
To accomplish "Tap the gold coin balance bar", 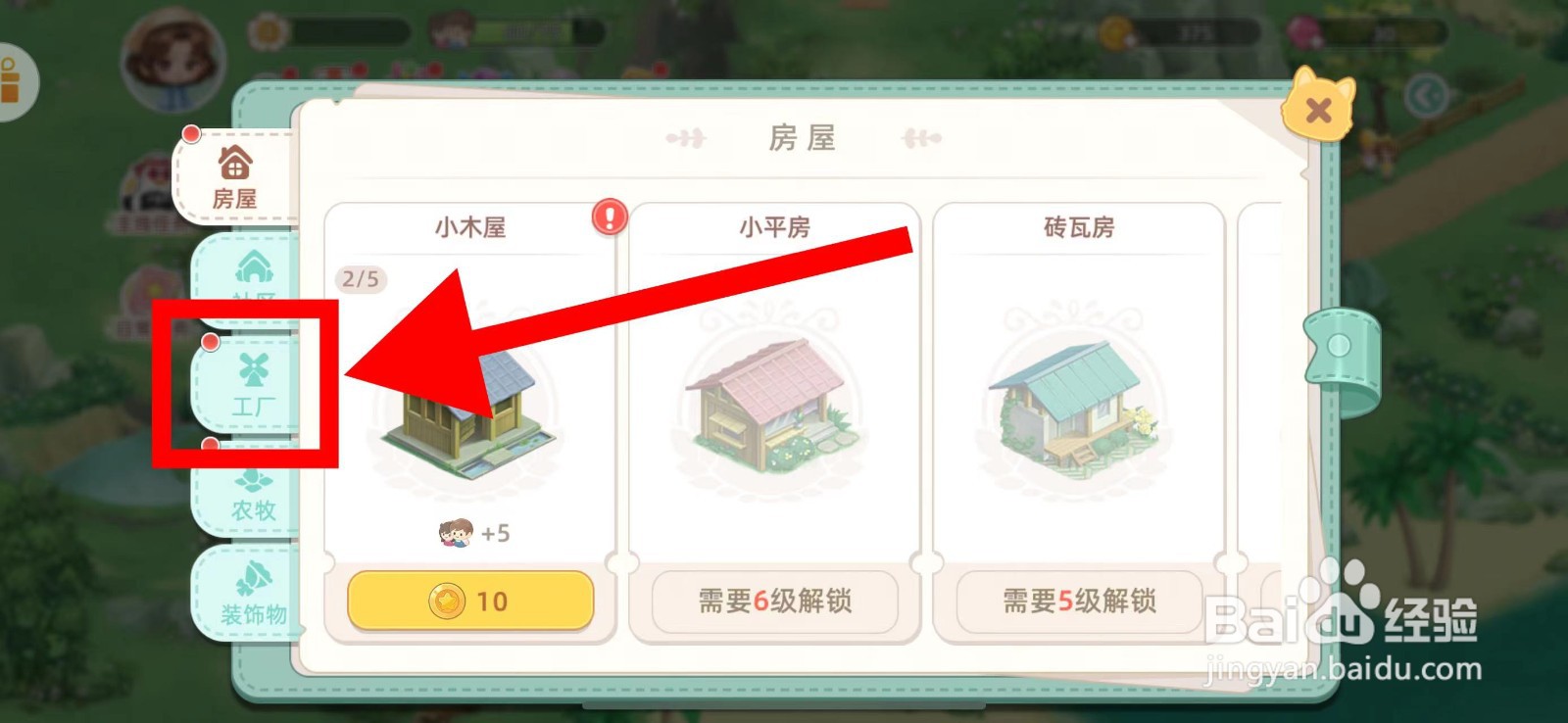I will click(1179, 32).
